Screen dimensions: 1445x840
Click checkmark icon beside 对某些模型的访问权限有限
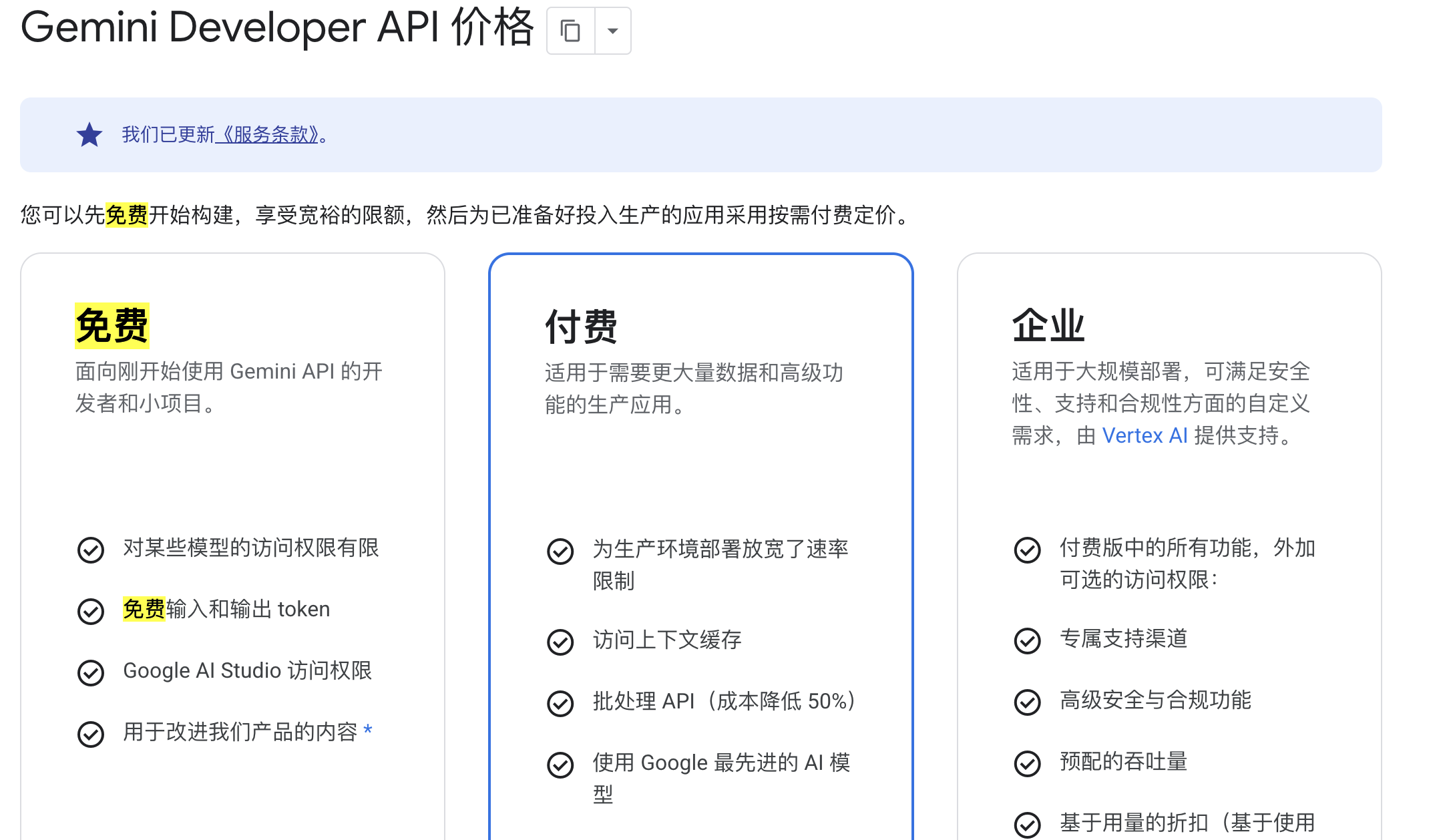(x=91, y=550)
